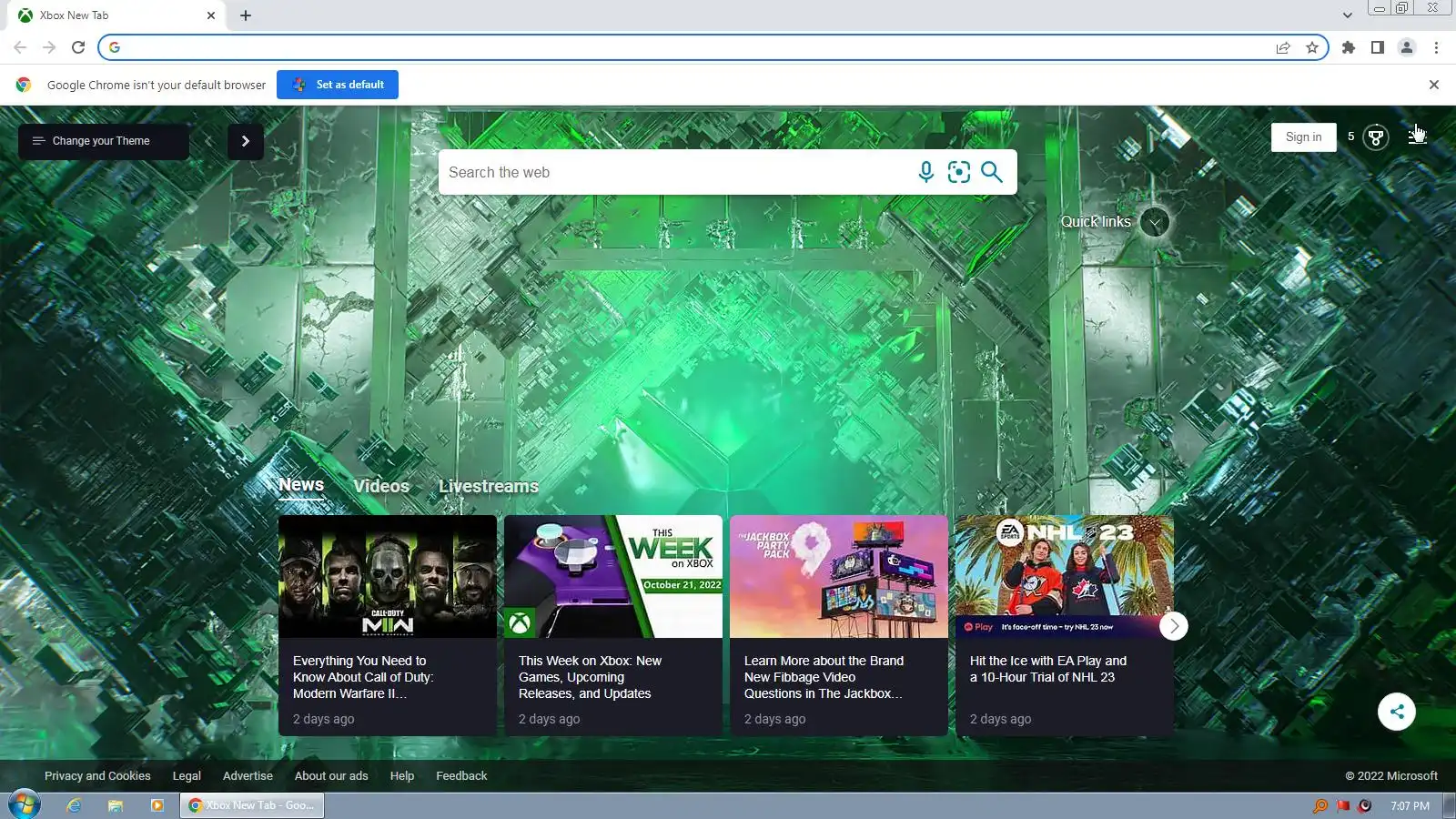Open the Chrome side panel icon

[x=1378, y=47]
